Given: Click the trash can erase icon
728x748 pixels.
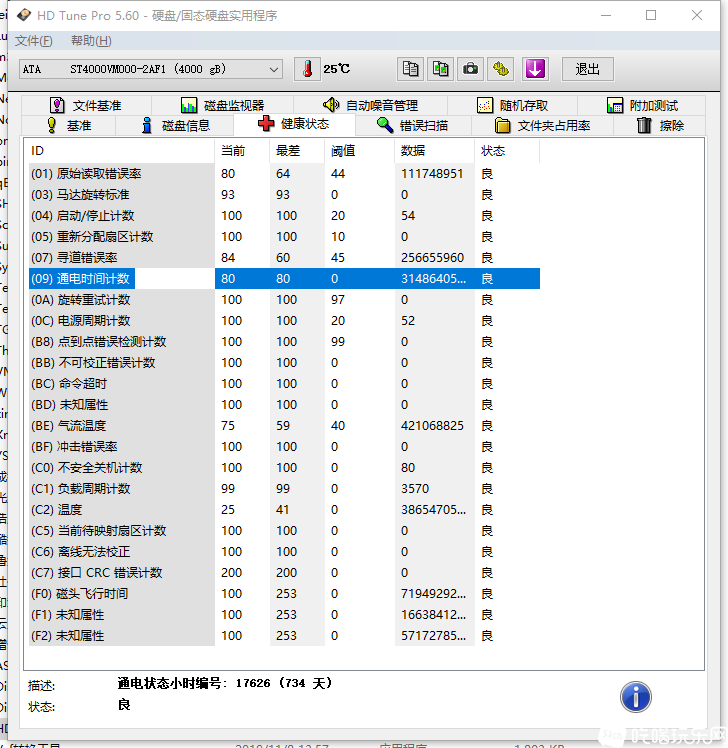Looking at the screenshot, I should tap(644, 125).
